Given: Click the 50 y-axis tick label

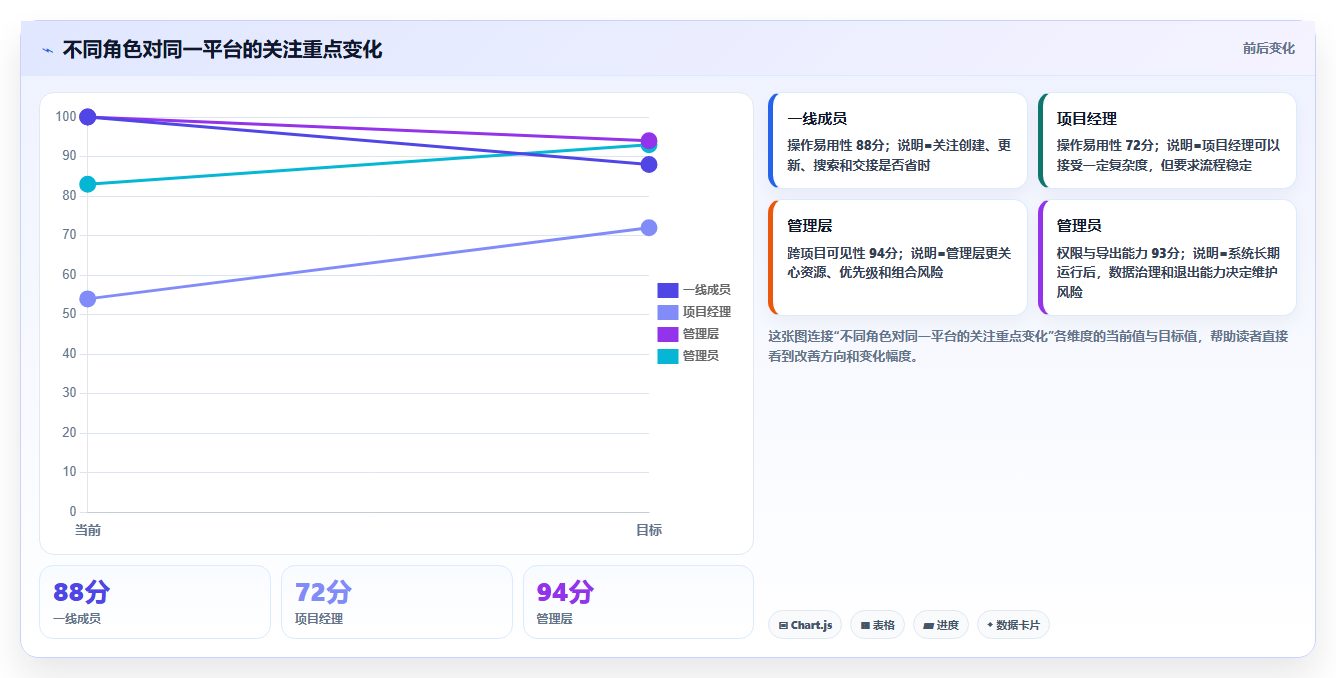Looking at the screenshot, I should 70,314.
